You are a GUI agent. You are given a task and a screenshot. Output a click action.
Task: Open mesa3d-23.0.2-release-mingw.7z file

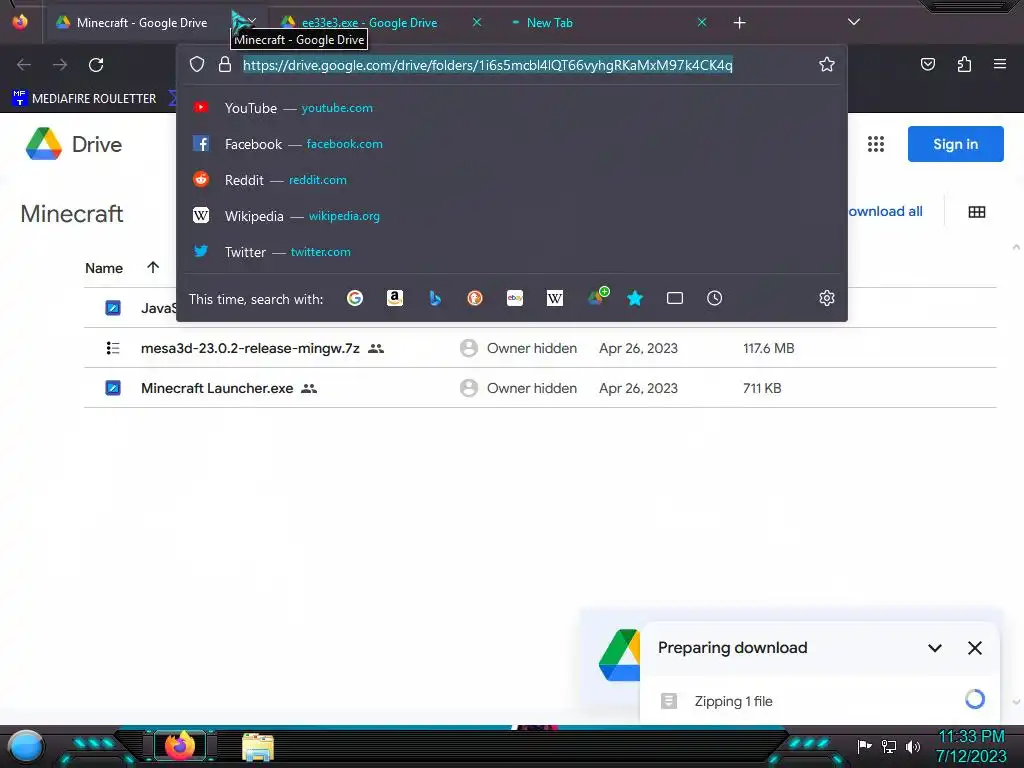point(250,348)
